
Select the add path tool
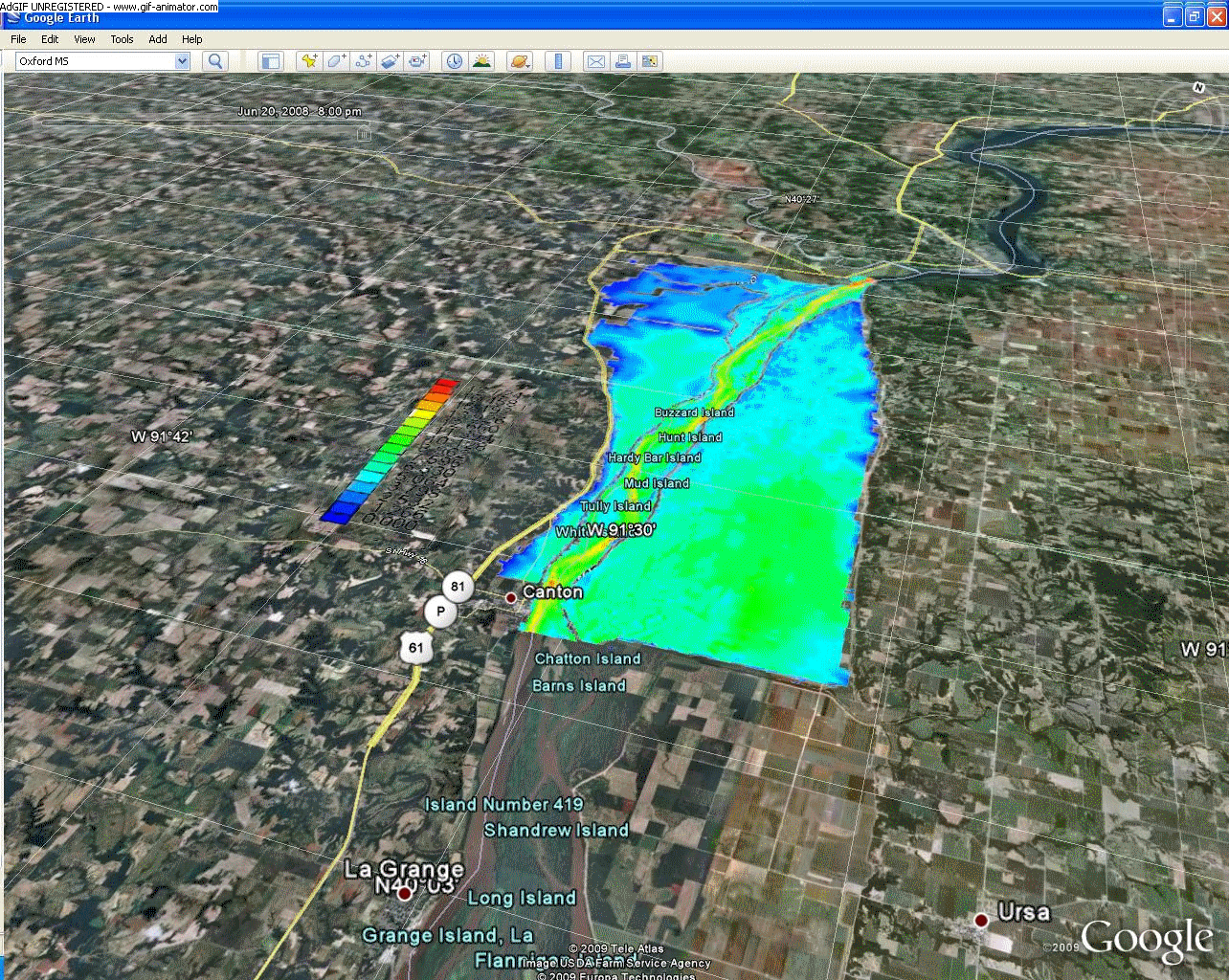(x=363, y=61)
